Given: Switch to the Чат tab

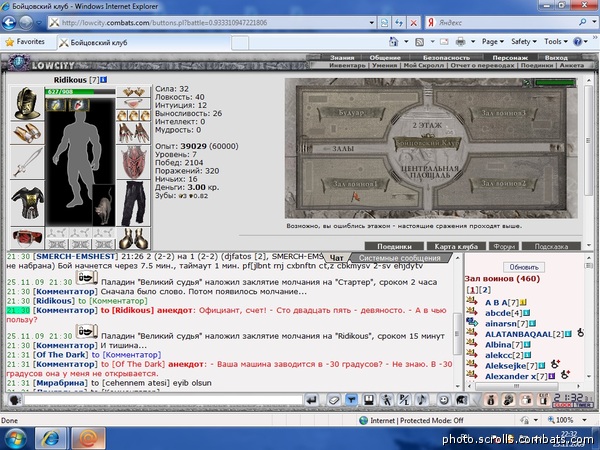Looking at the screenshot, I should coord(336,258).
